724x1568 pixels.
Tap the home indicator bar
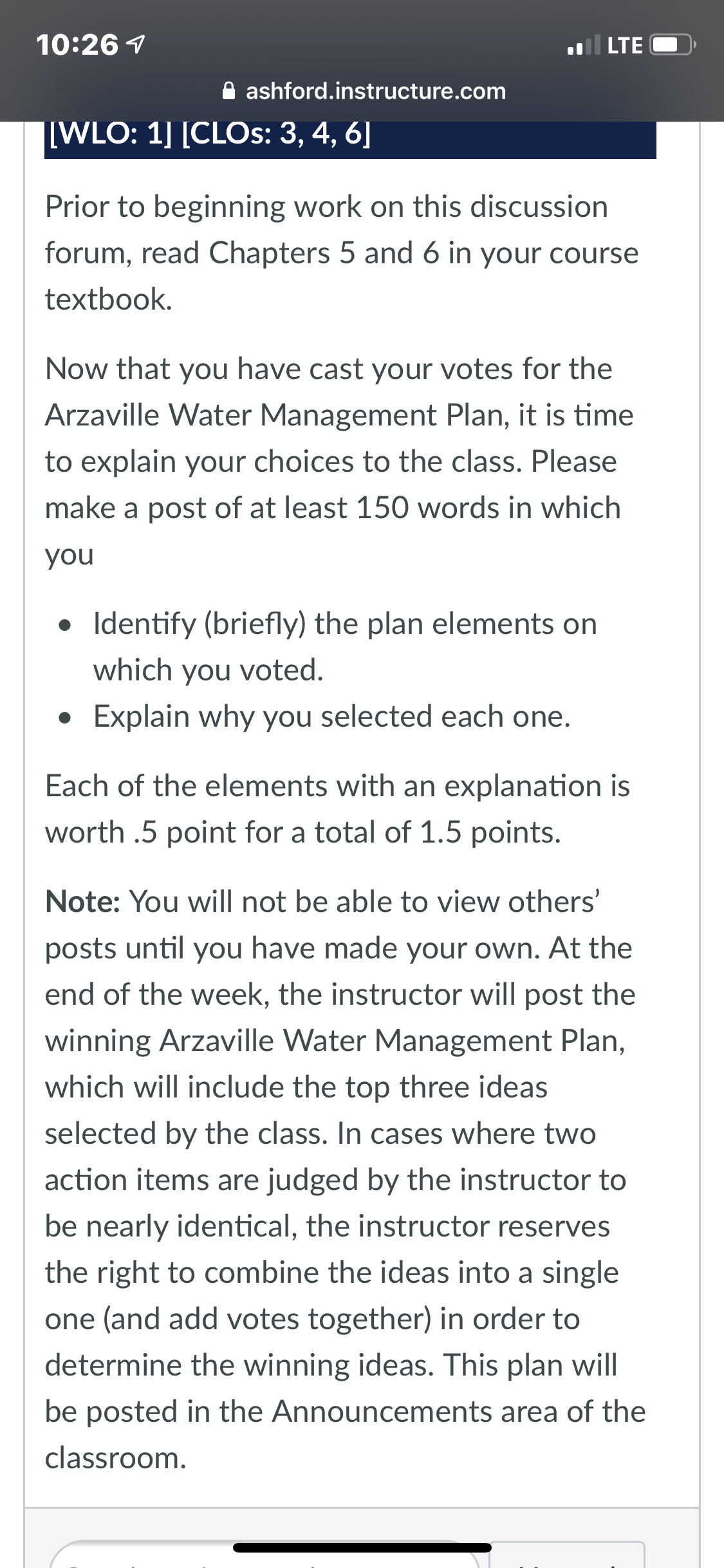pos(362,1547)
